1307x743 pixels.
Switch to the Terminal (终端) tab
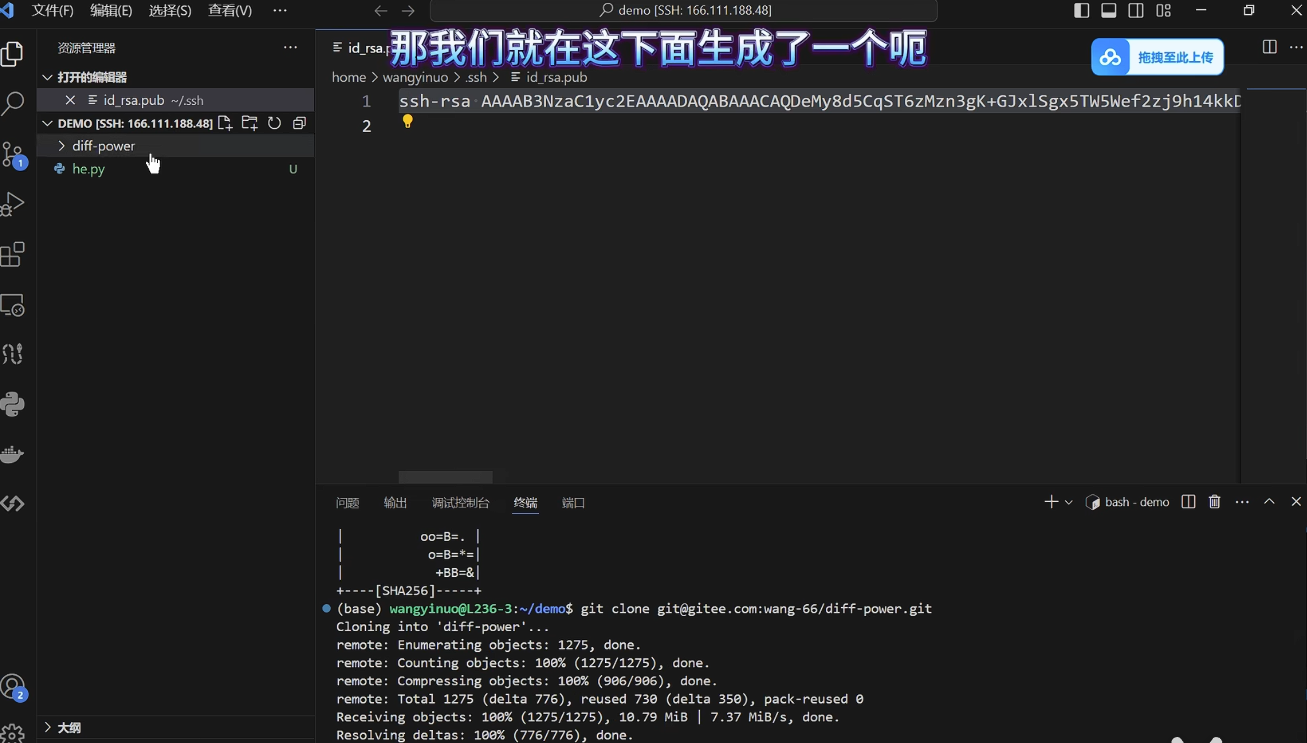(525, 503)
